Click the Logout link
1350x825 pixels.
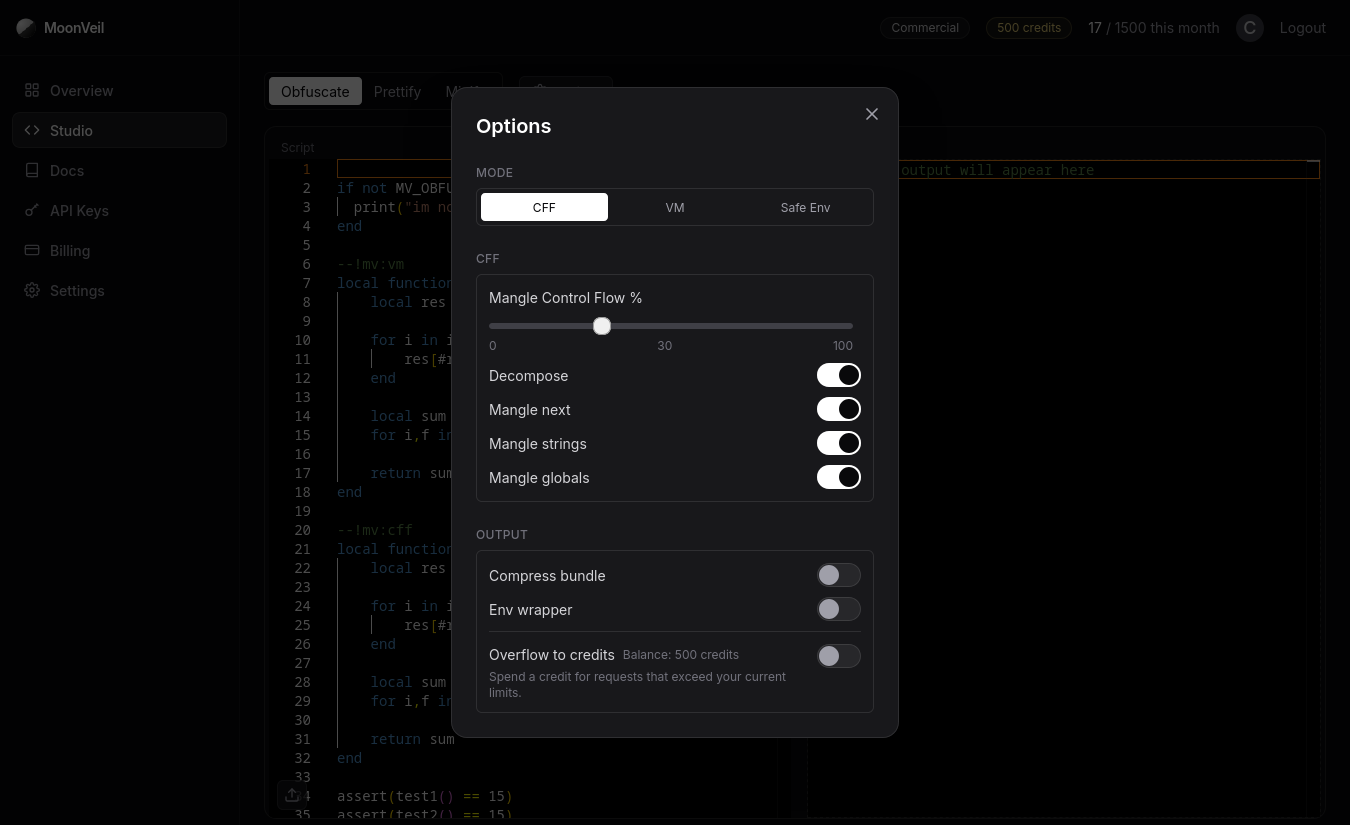[x=1302, y=28]
